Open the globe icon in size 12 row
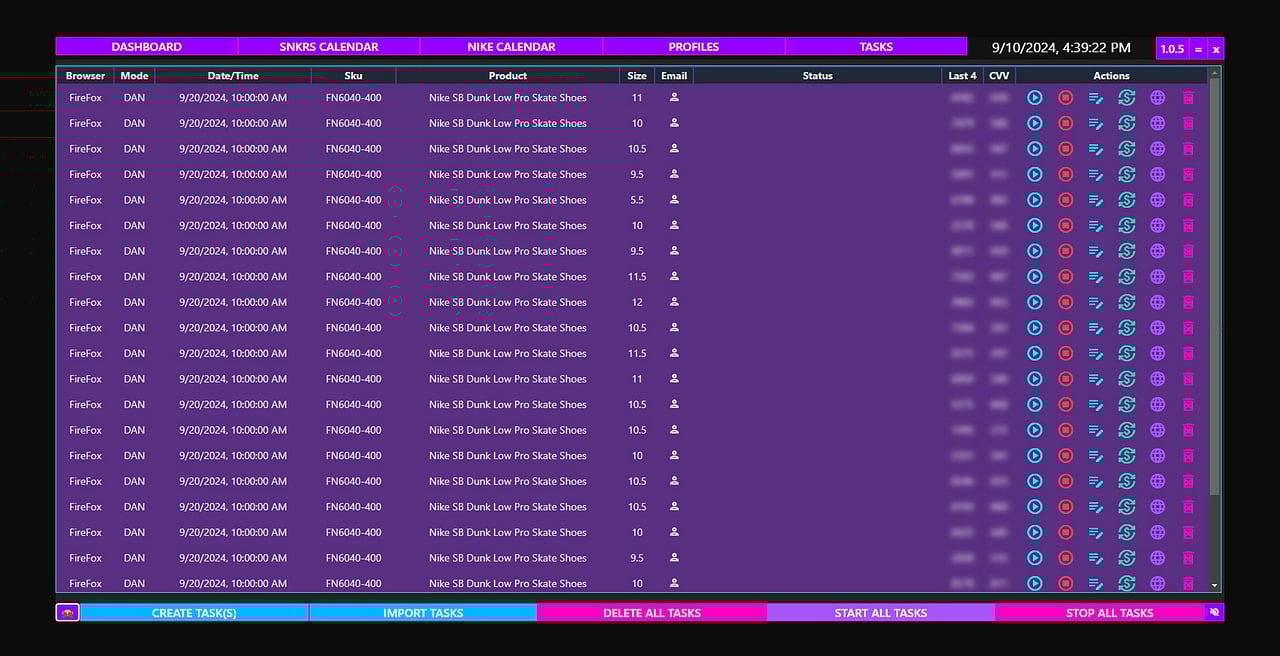 tap(1157, 302)
